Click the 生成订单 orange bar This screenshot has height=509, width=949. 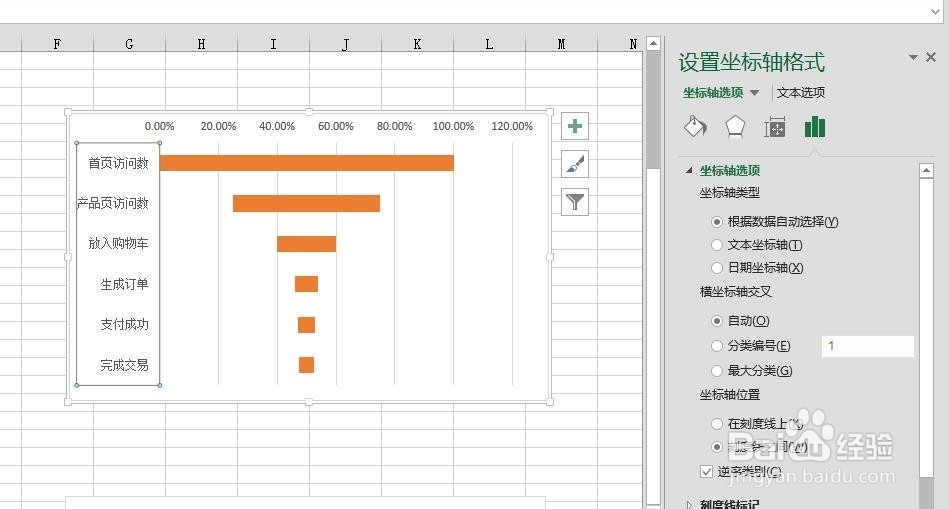(x=306, y=284)
